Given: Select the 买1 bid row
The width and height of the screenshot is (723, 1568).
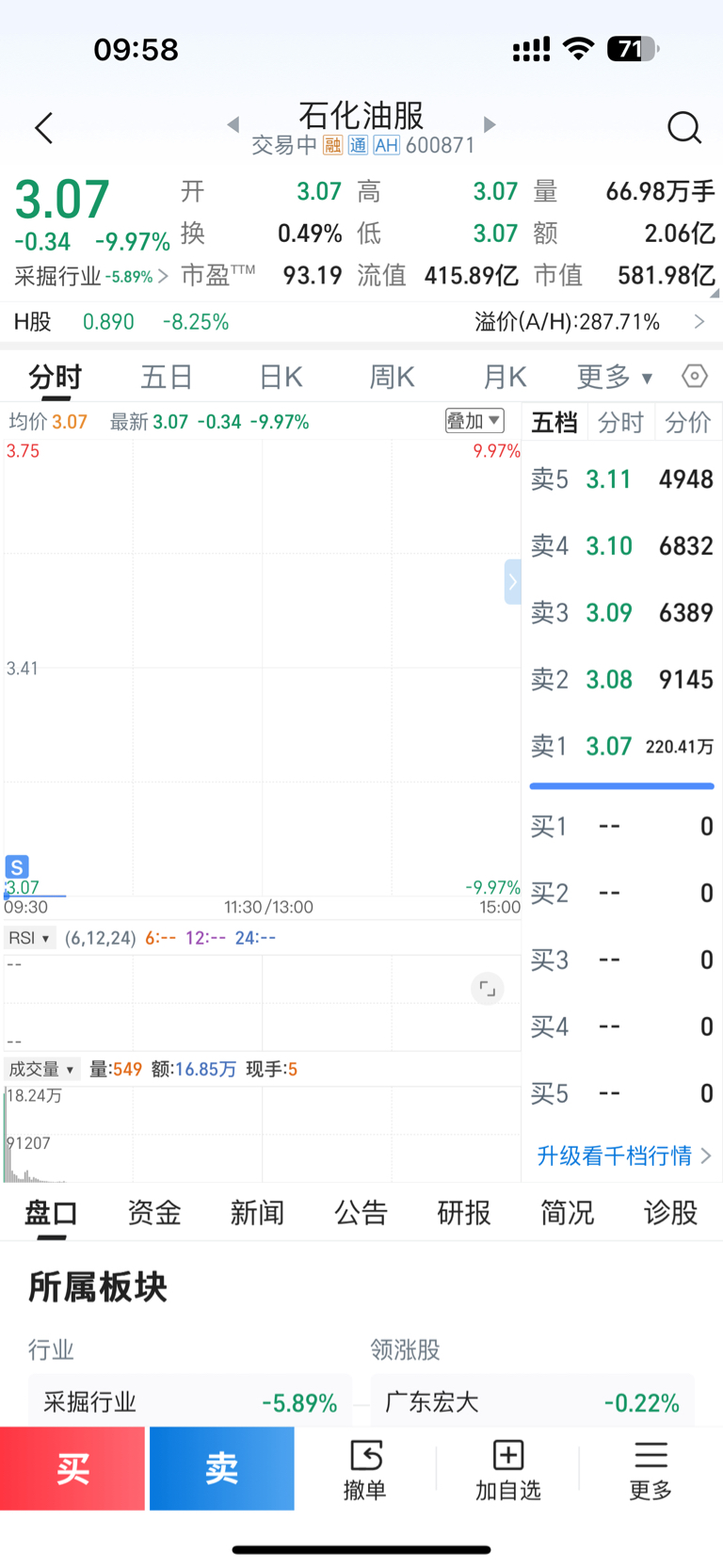Looking at the screenshot, I should click(622, 827).
